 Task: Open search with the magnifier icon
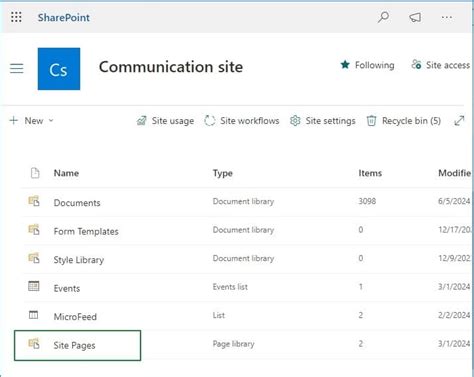click(x=383, y=17)
